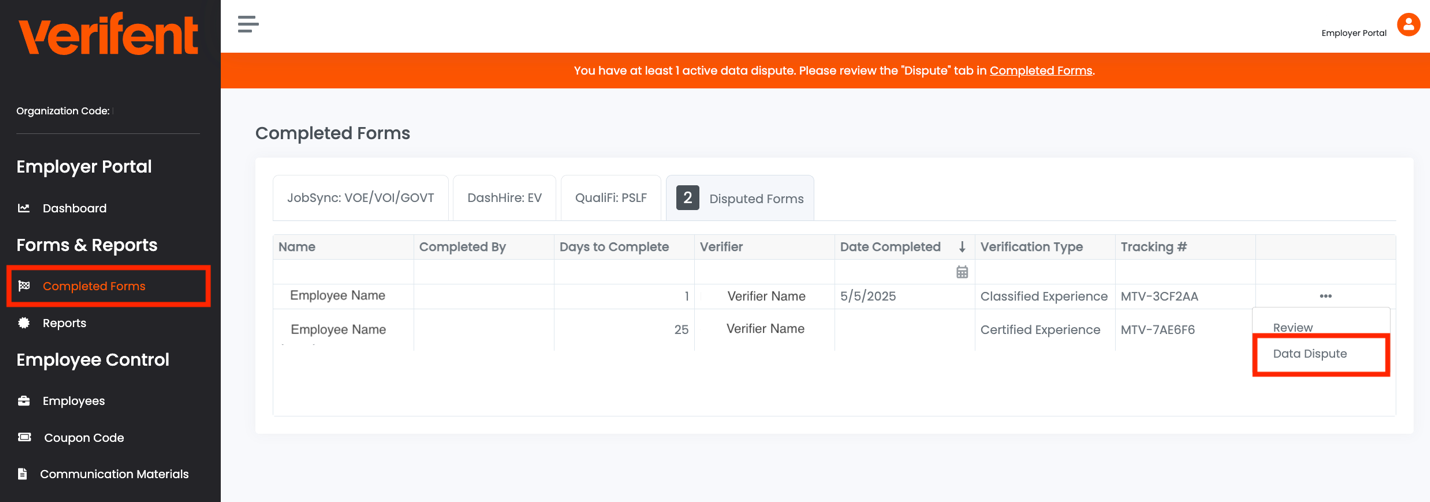This screenshot has height=502, width=1430.
Task: Open the QualiFi: PSLF tab
Action: (611, 198)
